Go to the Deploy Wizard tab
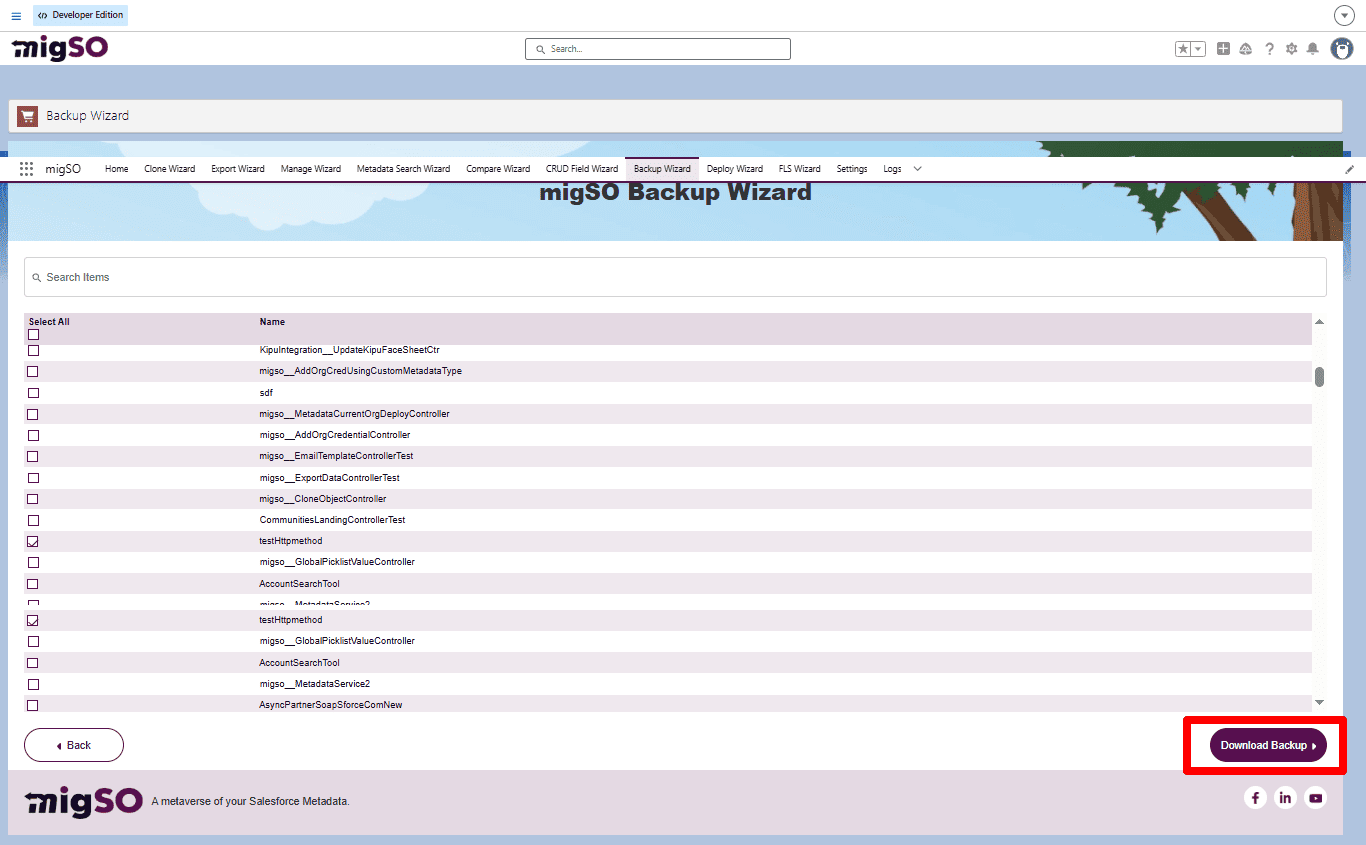 (735, 169)
